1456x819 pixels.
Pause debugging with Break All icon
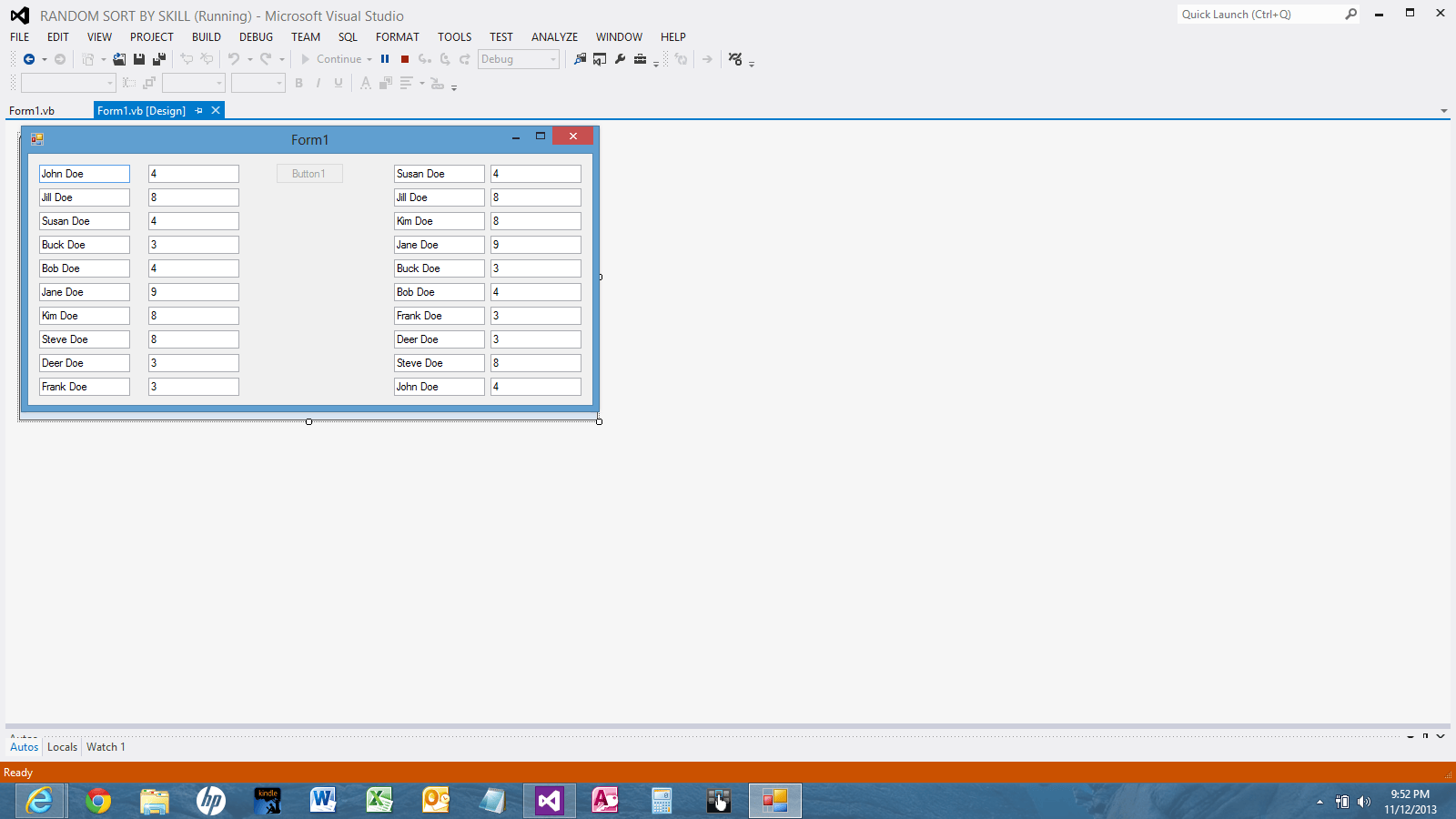[385, 59]
